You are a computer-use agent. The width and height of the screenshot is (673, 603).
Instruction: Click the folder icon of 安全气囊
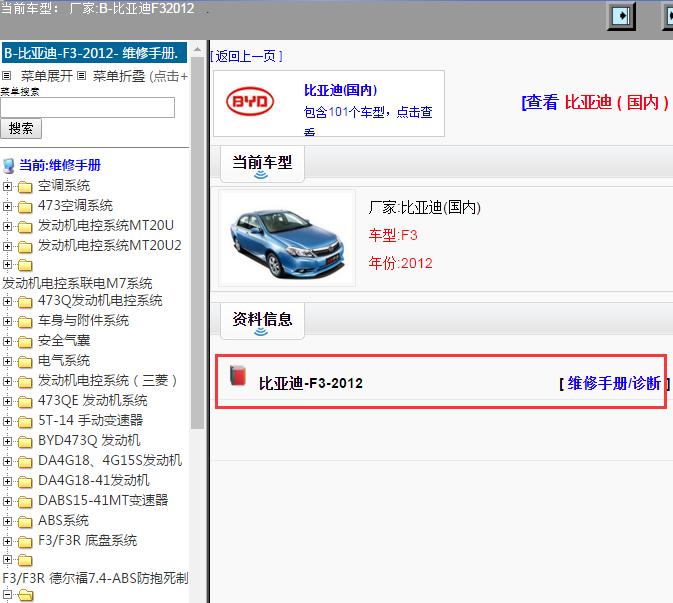coord(25,342)
